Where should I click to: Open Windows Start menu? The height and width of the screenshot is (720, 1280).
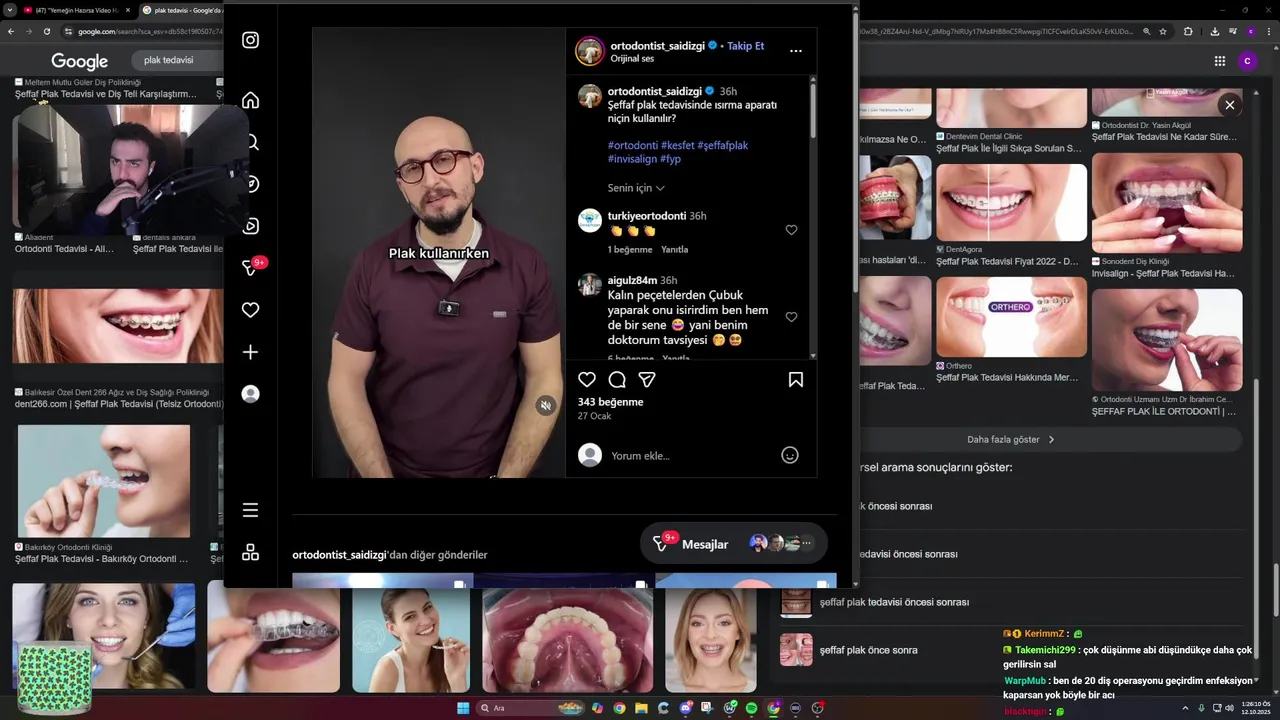[x=463, y=708]
